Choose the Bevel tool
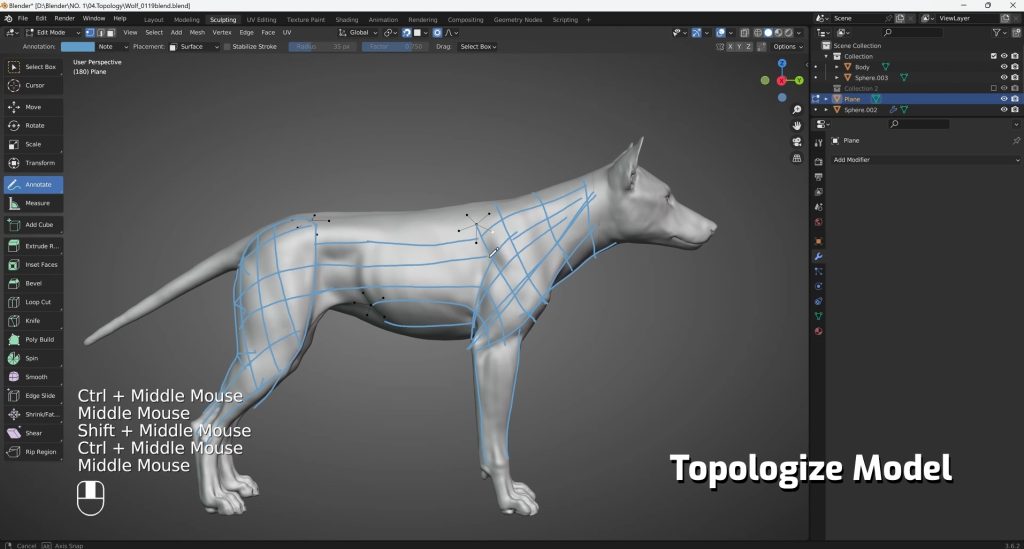Image resolution: width=1024 pixels, height=549 pixels. tap(33, 283)
